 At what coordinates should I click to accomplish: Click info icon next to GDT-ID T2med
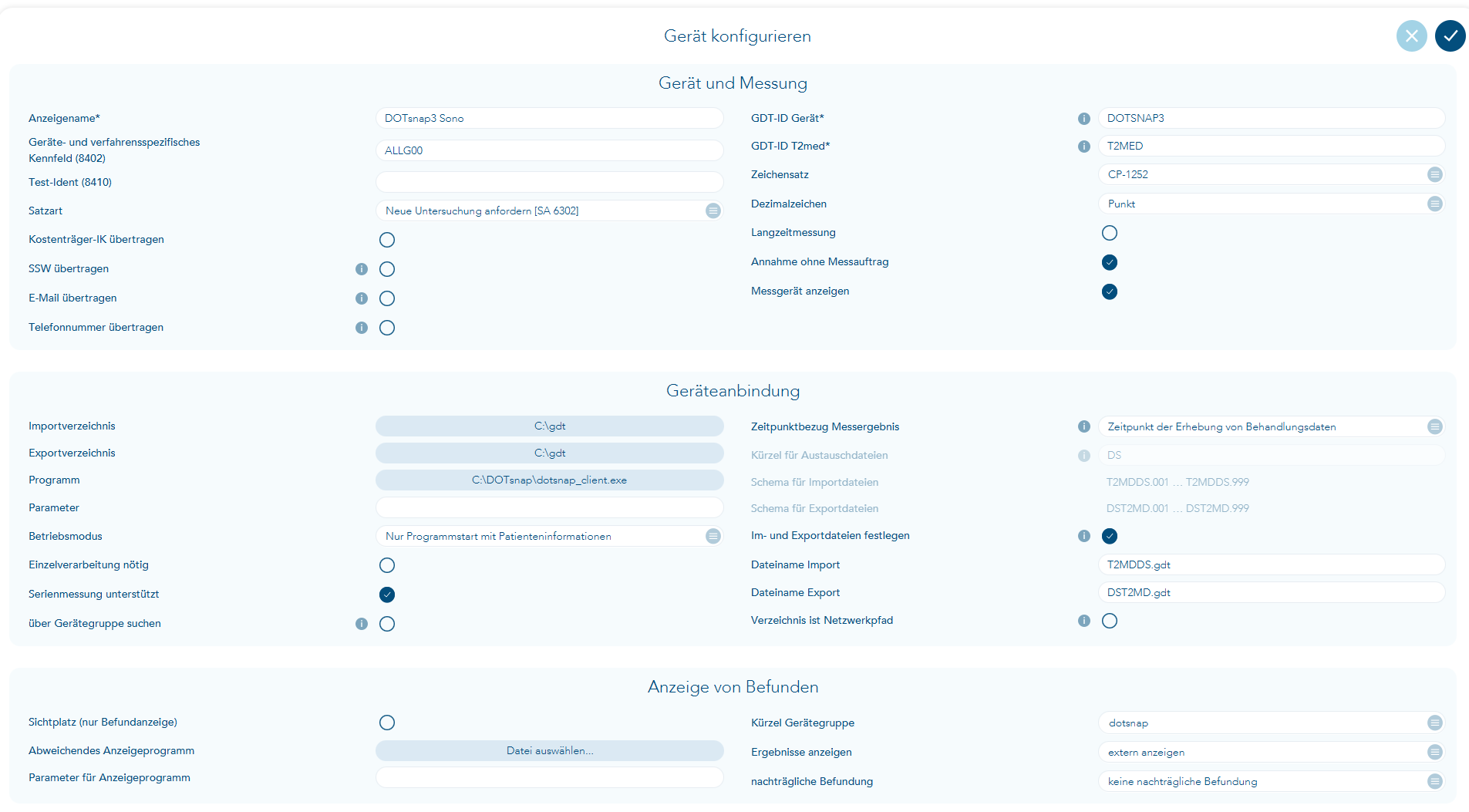click(x=1083, y=147)
